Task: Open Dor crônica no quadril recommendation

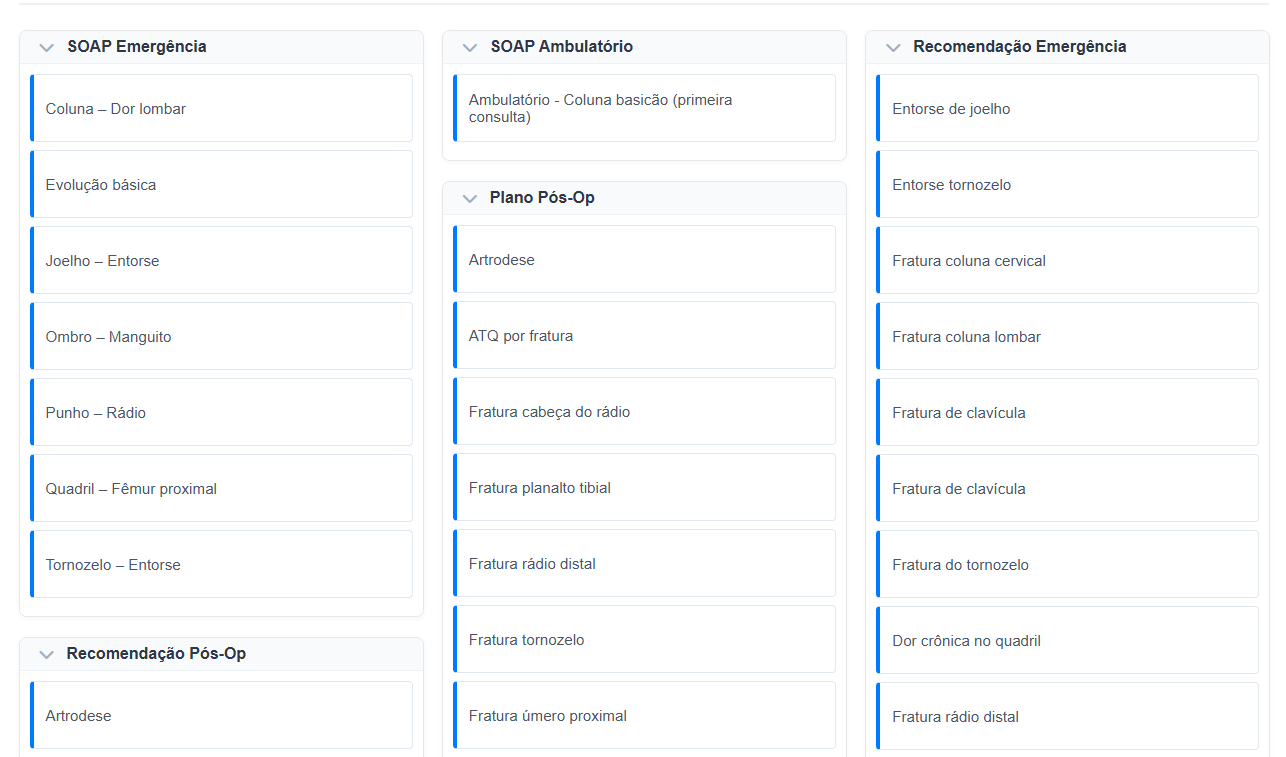Action: tap(1067, 641)
